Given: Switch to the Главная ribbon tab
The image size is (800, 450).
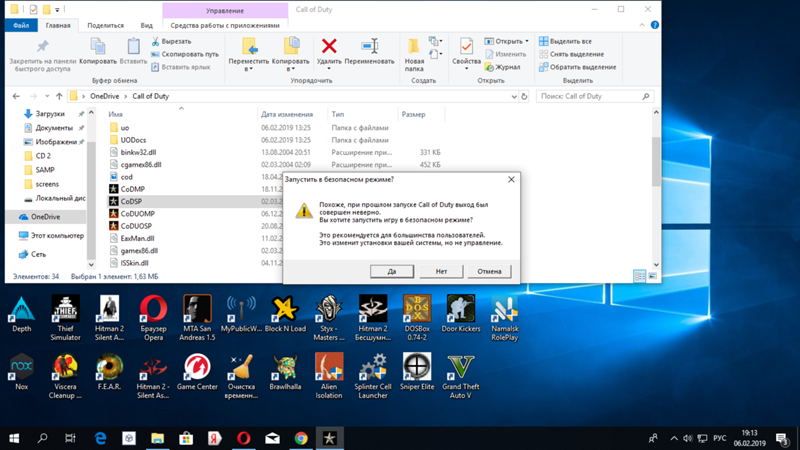Looking at the screenshot, I should click(x=58, y=25).
